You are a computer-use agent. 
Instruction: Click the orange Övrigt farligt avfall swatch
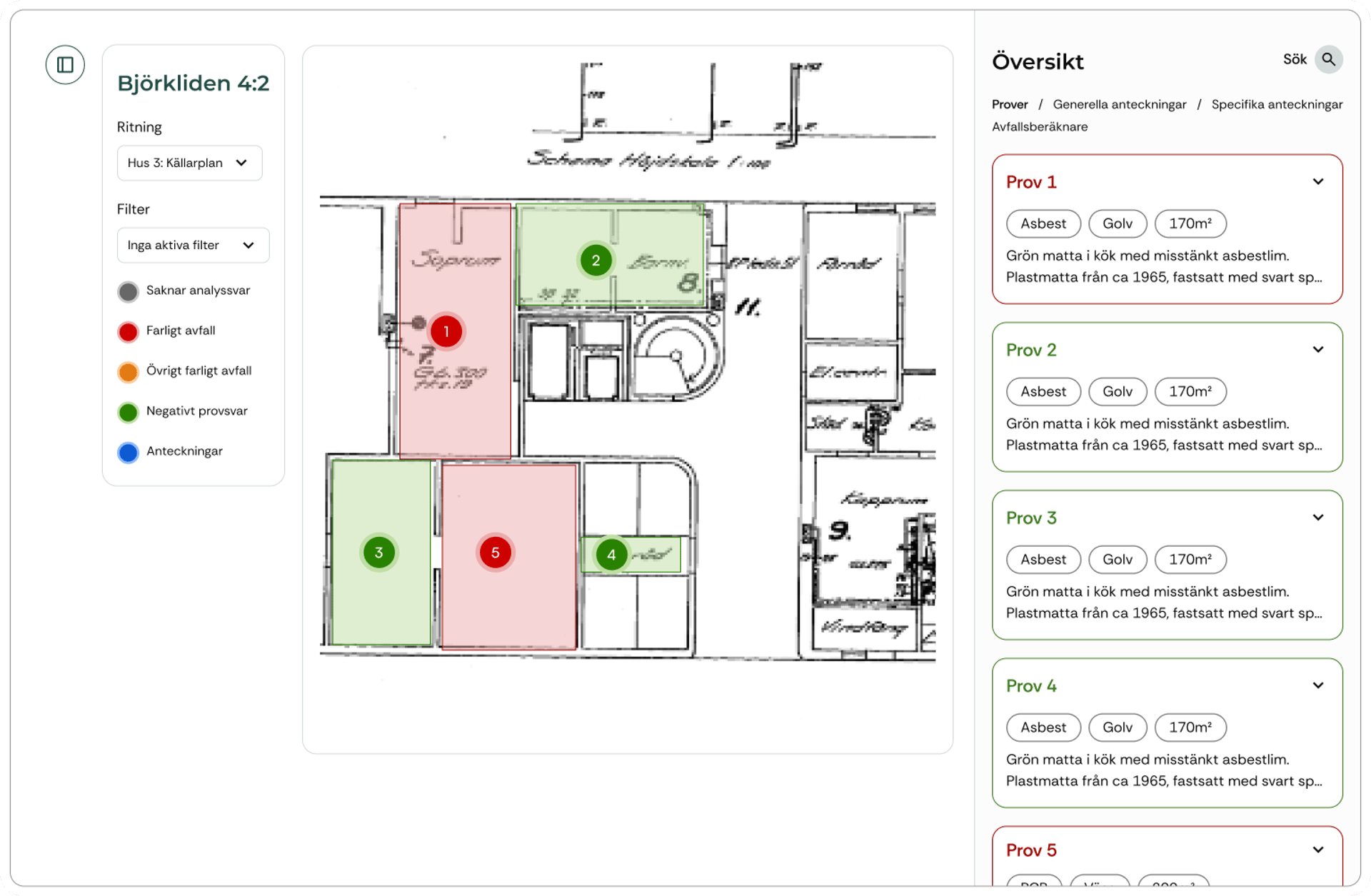click(x=129, y=372)
